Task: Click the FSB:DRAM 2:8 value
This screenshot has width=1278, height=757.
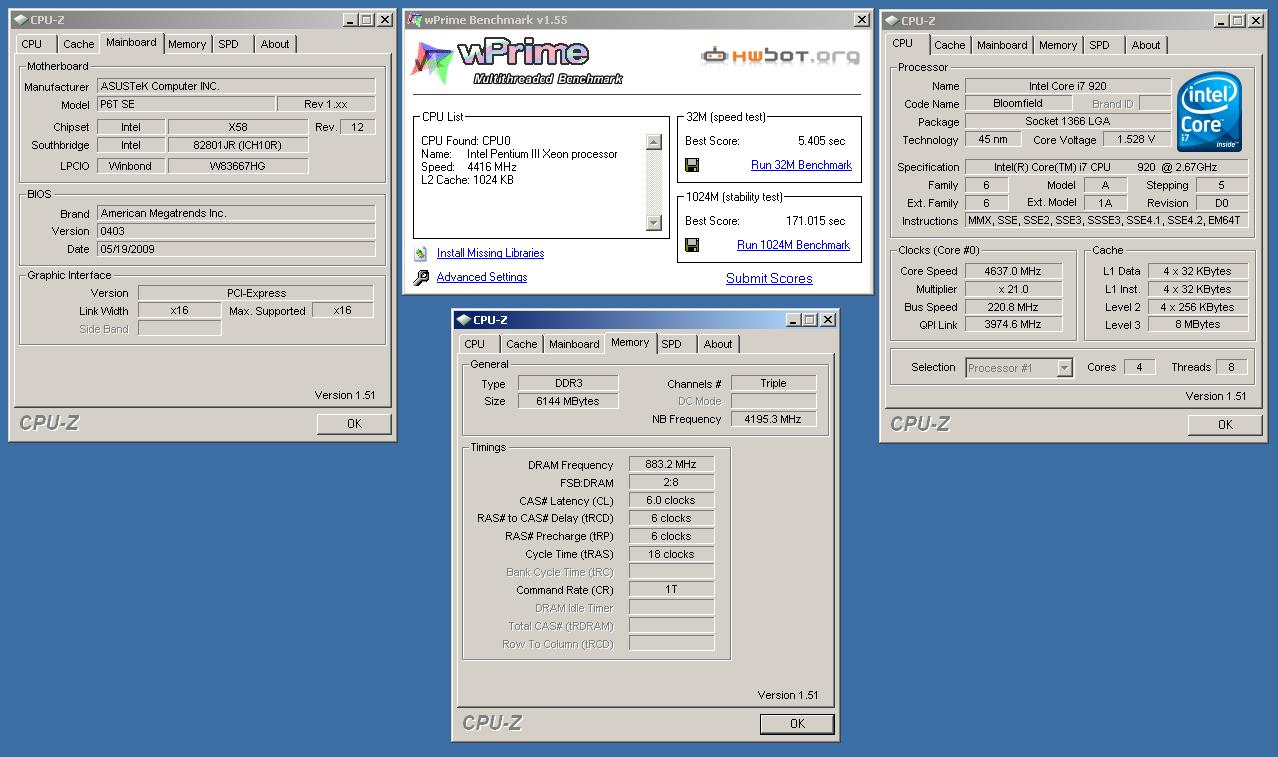Action: point(671,483)
